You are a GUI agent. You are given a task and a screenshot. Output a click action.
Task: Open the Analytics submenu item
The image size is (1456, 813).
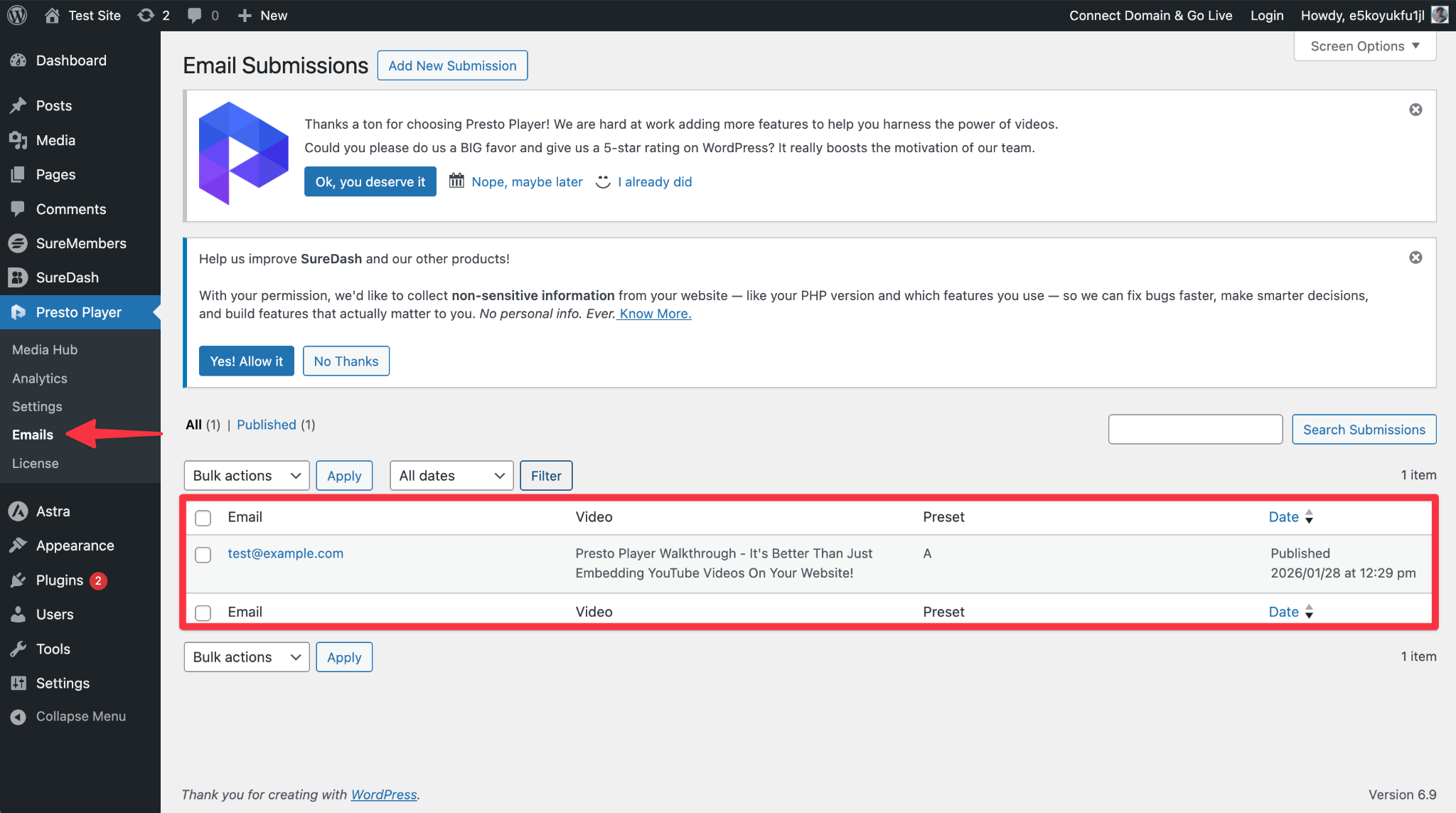pos(40,378)
